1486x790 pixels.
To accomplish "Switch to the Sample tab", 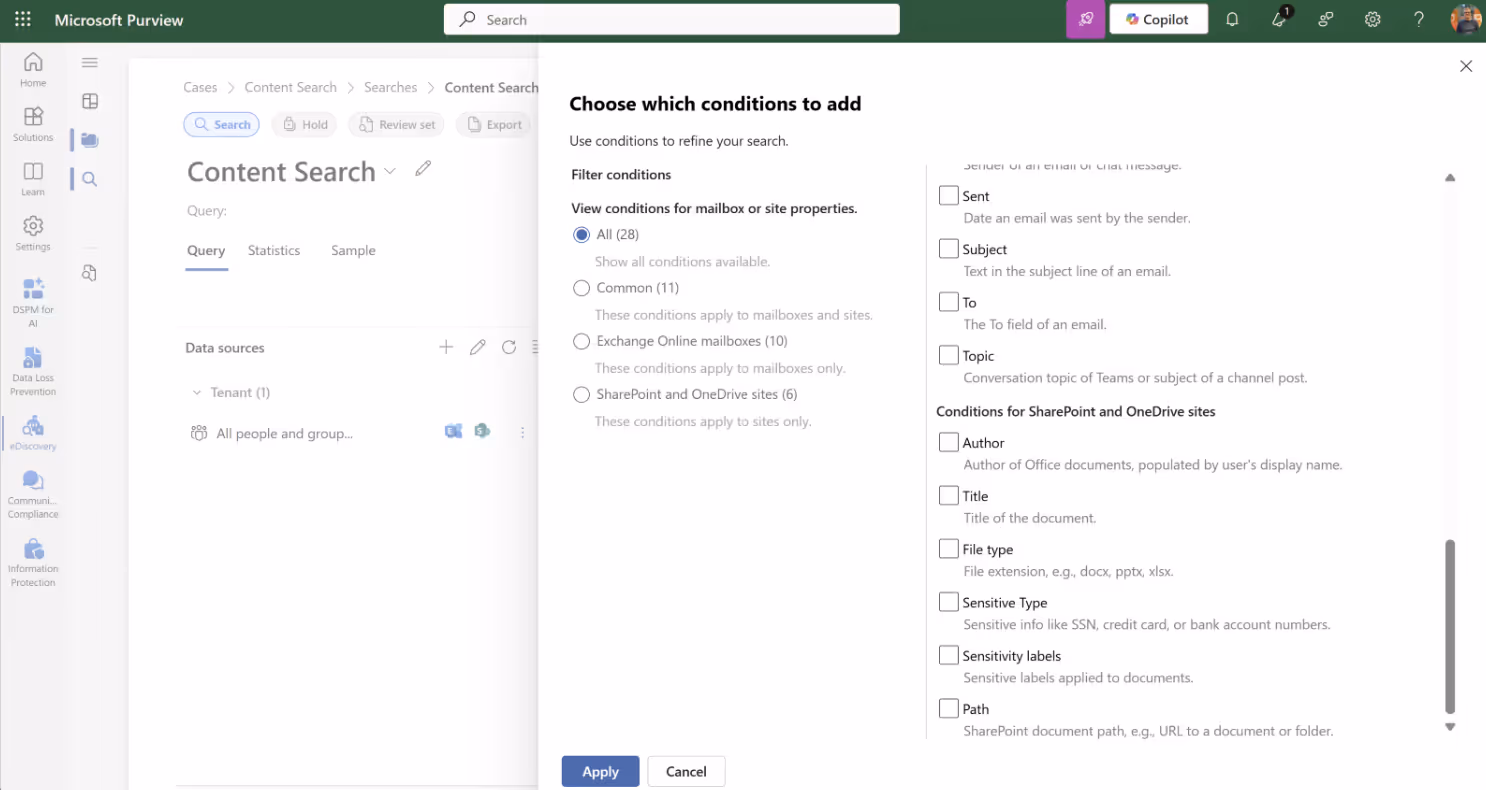I will (353, 250).
